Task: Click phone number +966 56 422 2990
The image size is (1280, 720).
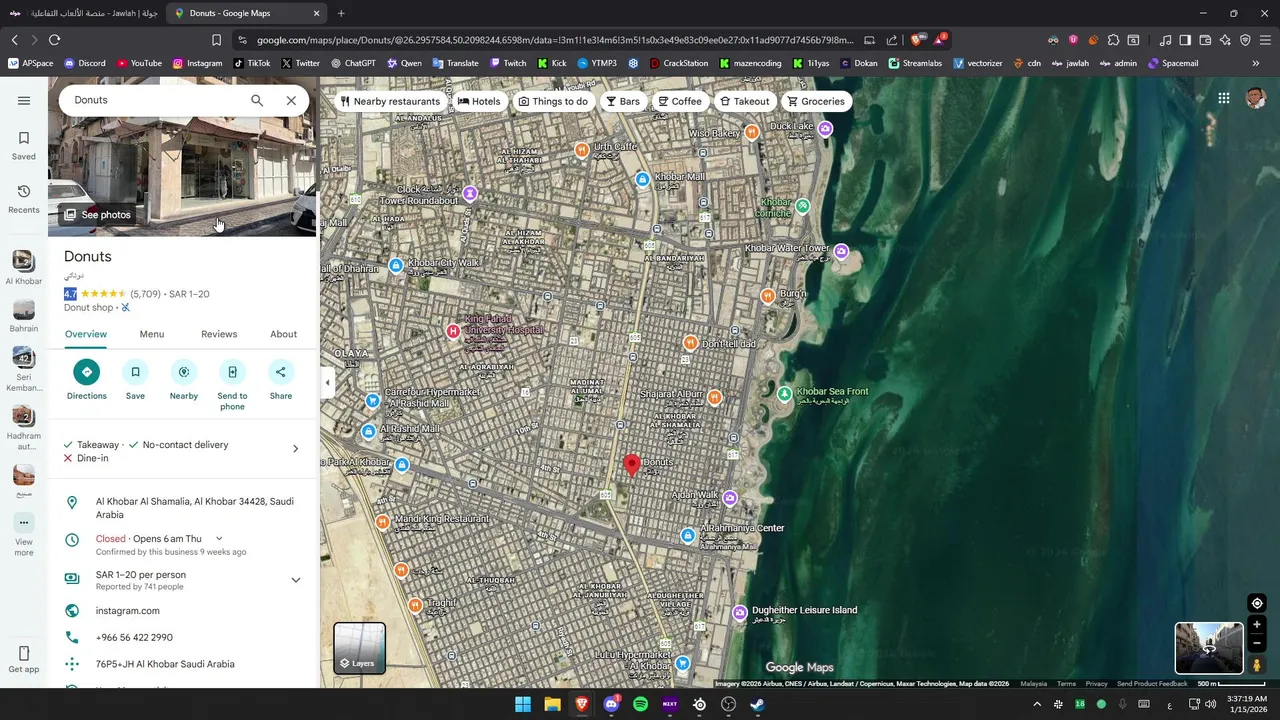Action: point(134,637)
